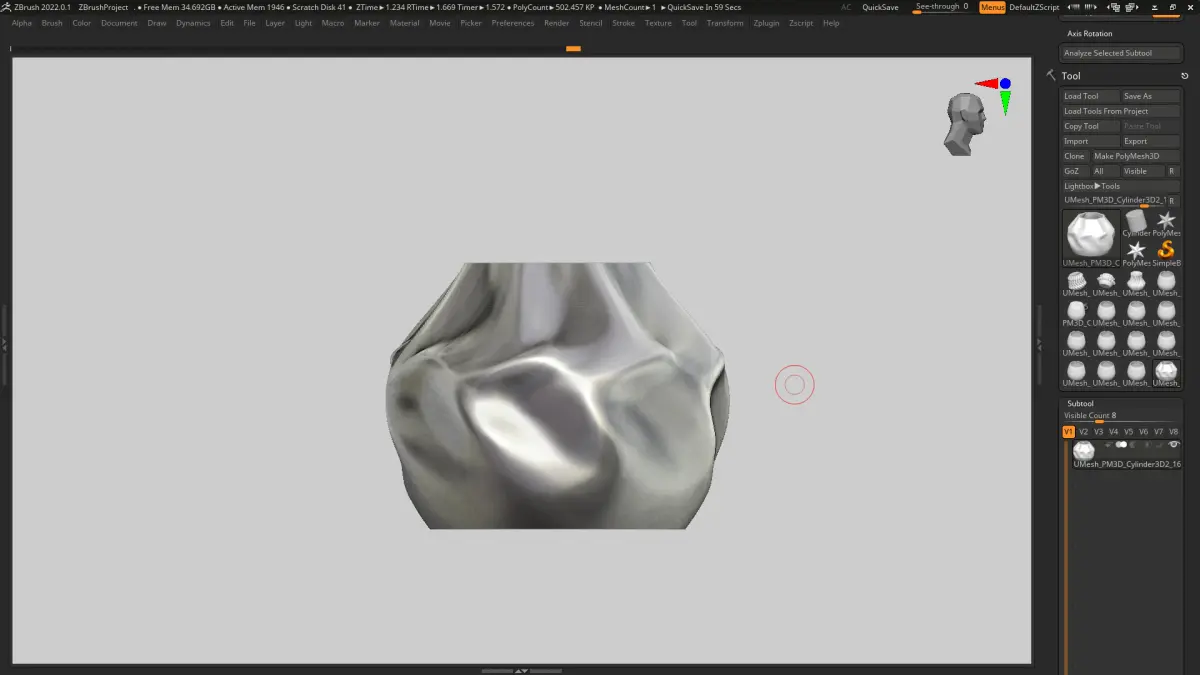Open the current tool name selector
The height and width of the screenshot is (675, 1200).
tap(1113, 201)
